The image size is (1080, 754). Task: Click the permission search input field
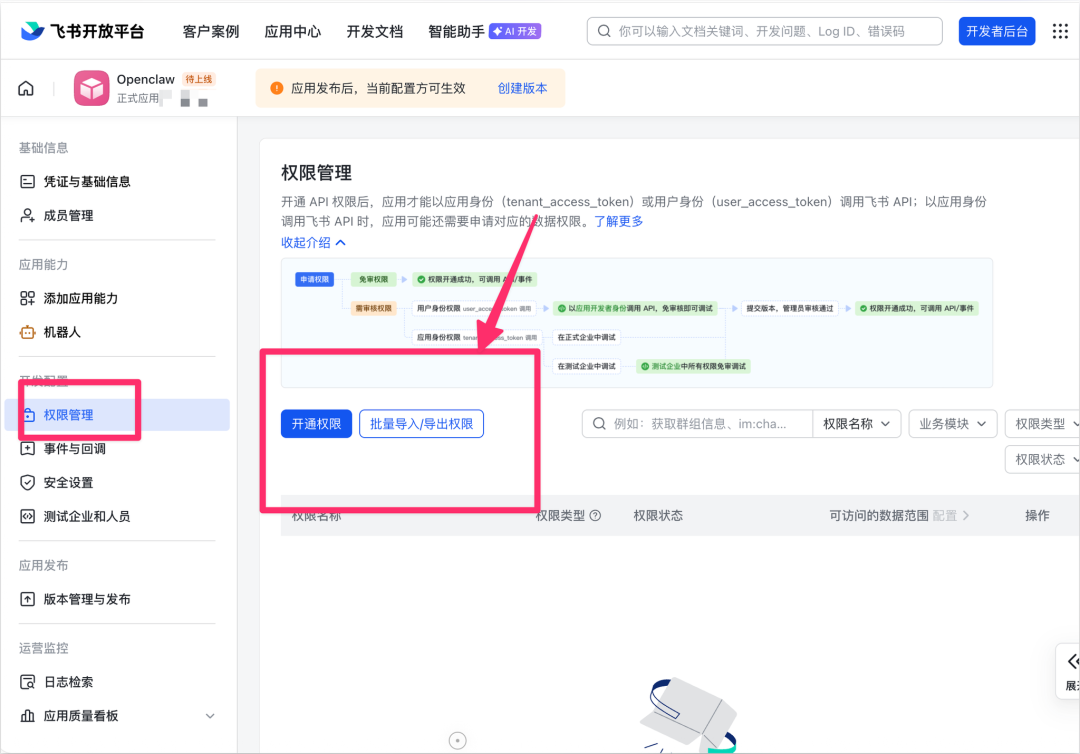pyautogui.click(x=700, y=423)
